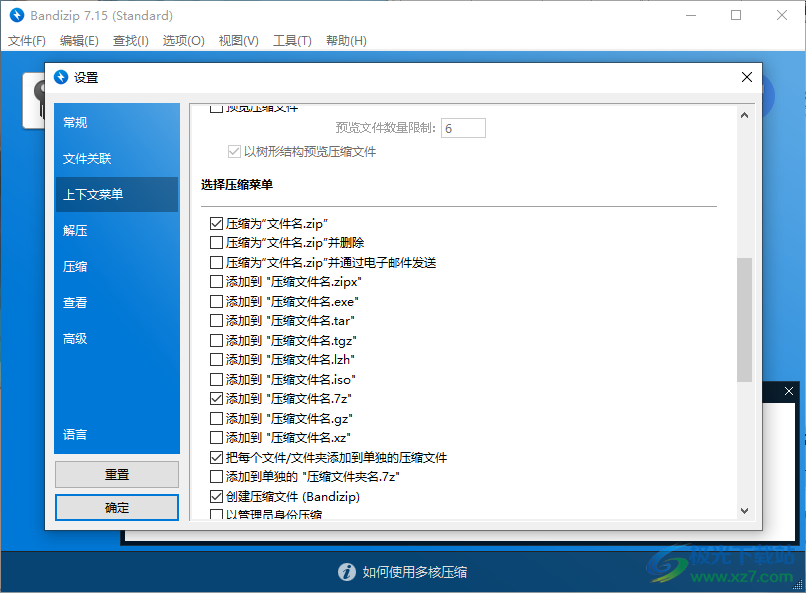Image resolution: width=806 pixels, height=593 pixels.
Task: Open the 解压 settings tab
Action: [117, 230]
